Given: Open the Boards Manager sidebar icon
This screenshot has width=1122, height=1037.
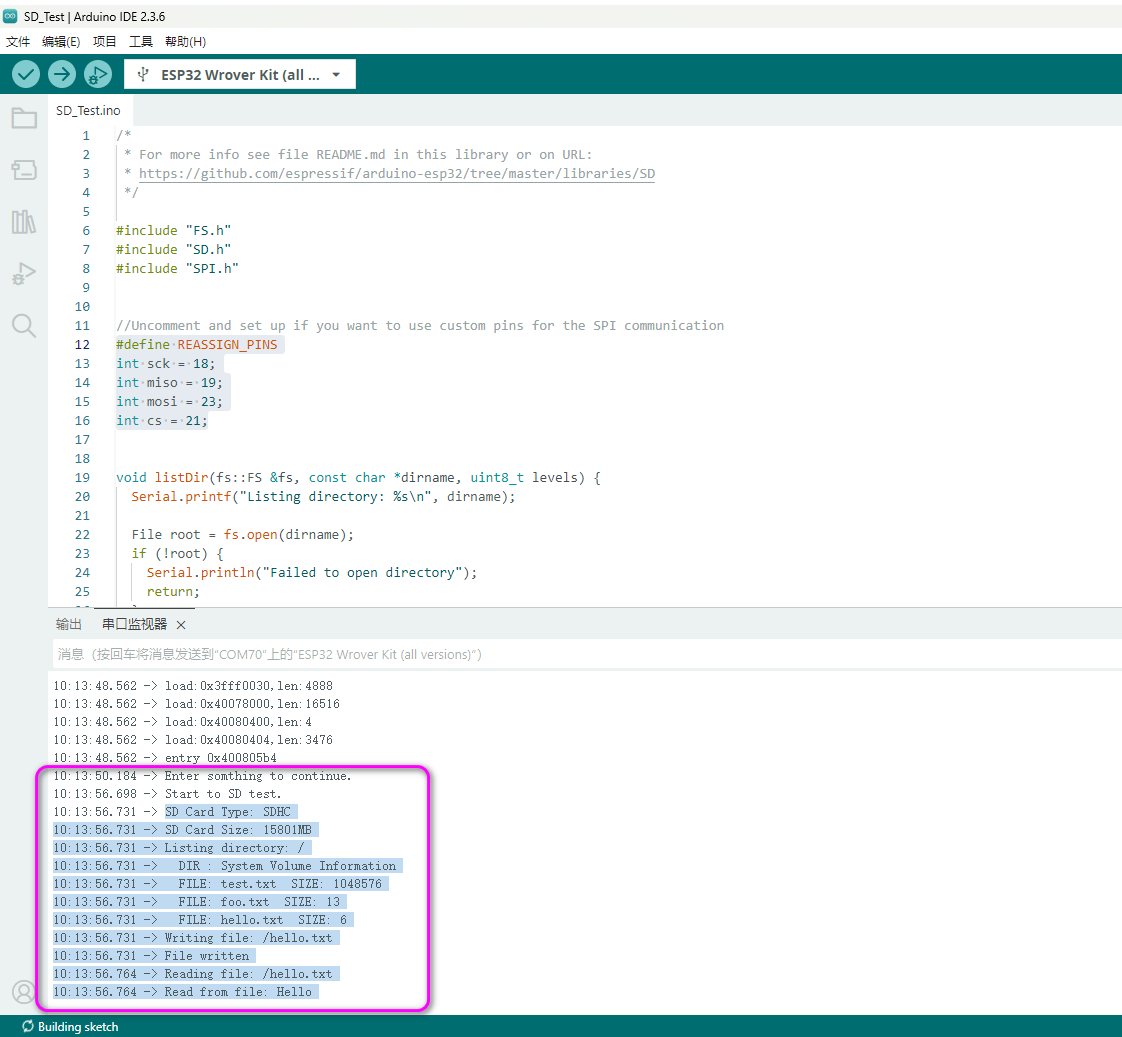Looking at the screenshot, I should coord(24,170).
